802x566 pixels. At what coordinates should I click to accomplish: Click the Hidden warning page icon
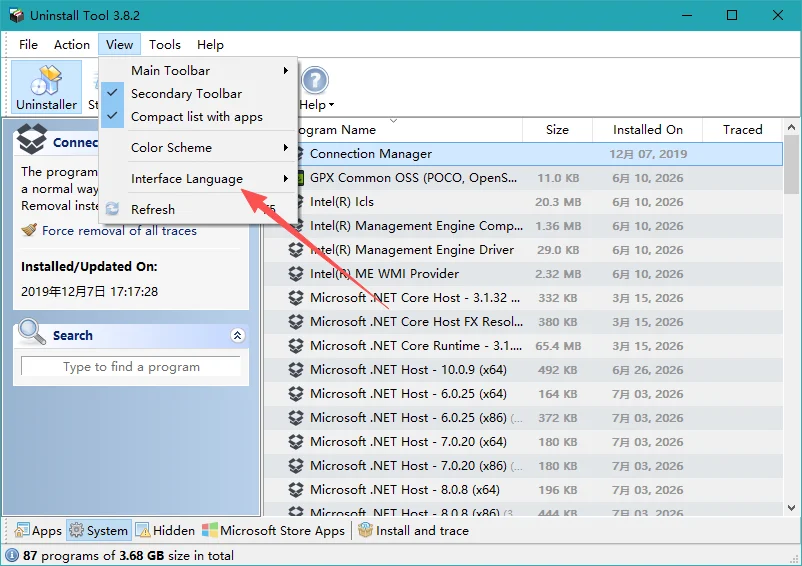point(143,530)
